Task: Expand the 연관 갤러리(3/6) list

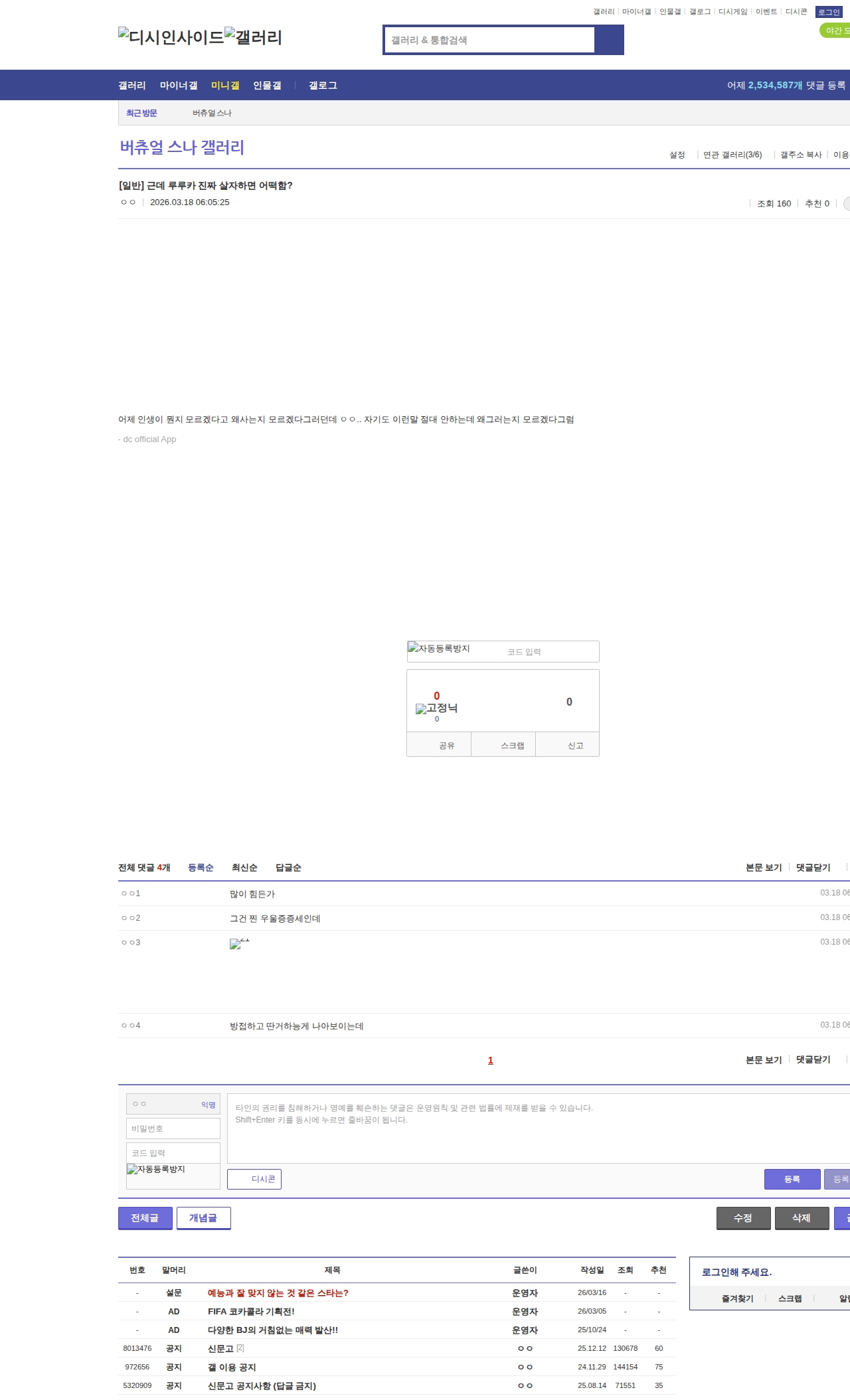Action: click(732, 155)
